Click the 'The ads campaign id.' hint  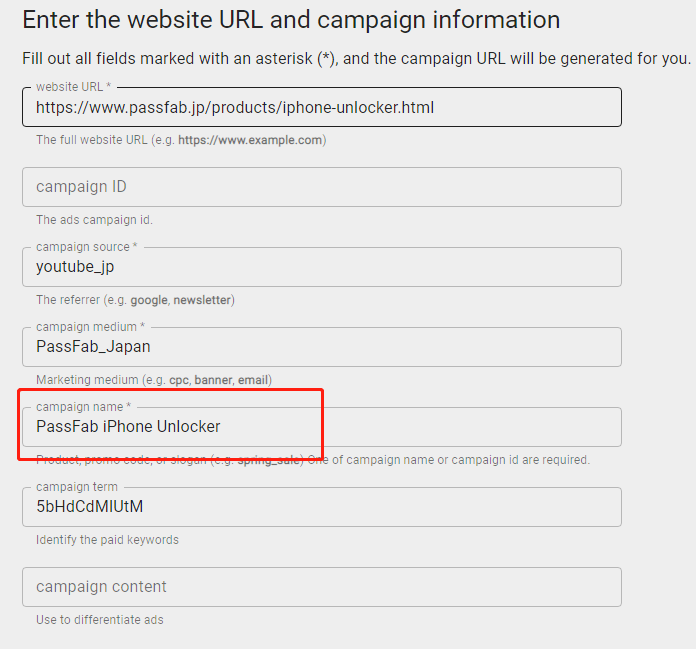pos(94,220)
